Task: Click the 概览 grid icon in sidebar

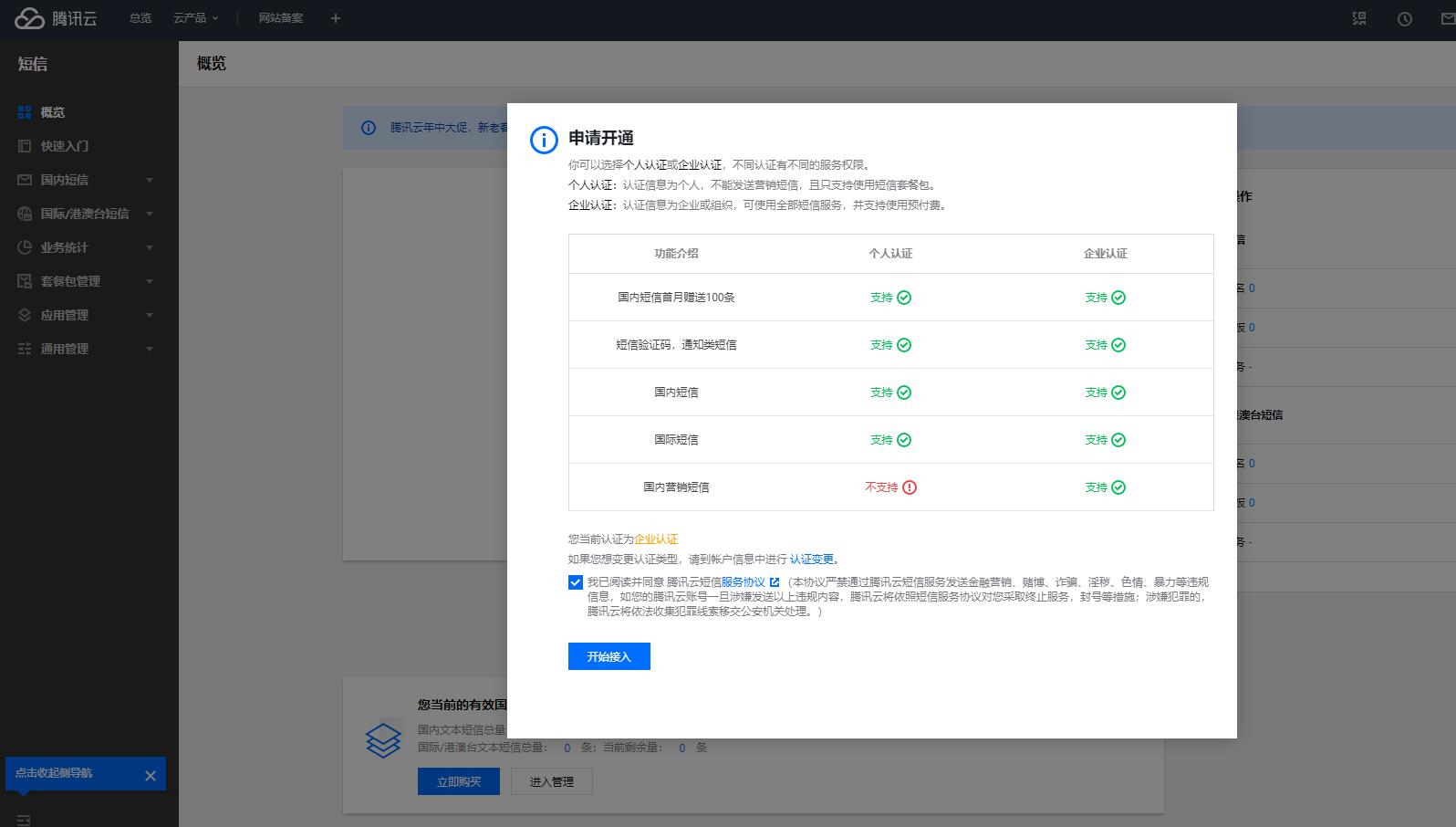Action: [x=25, y=112]
